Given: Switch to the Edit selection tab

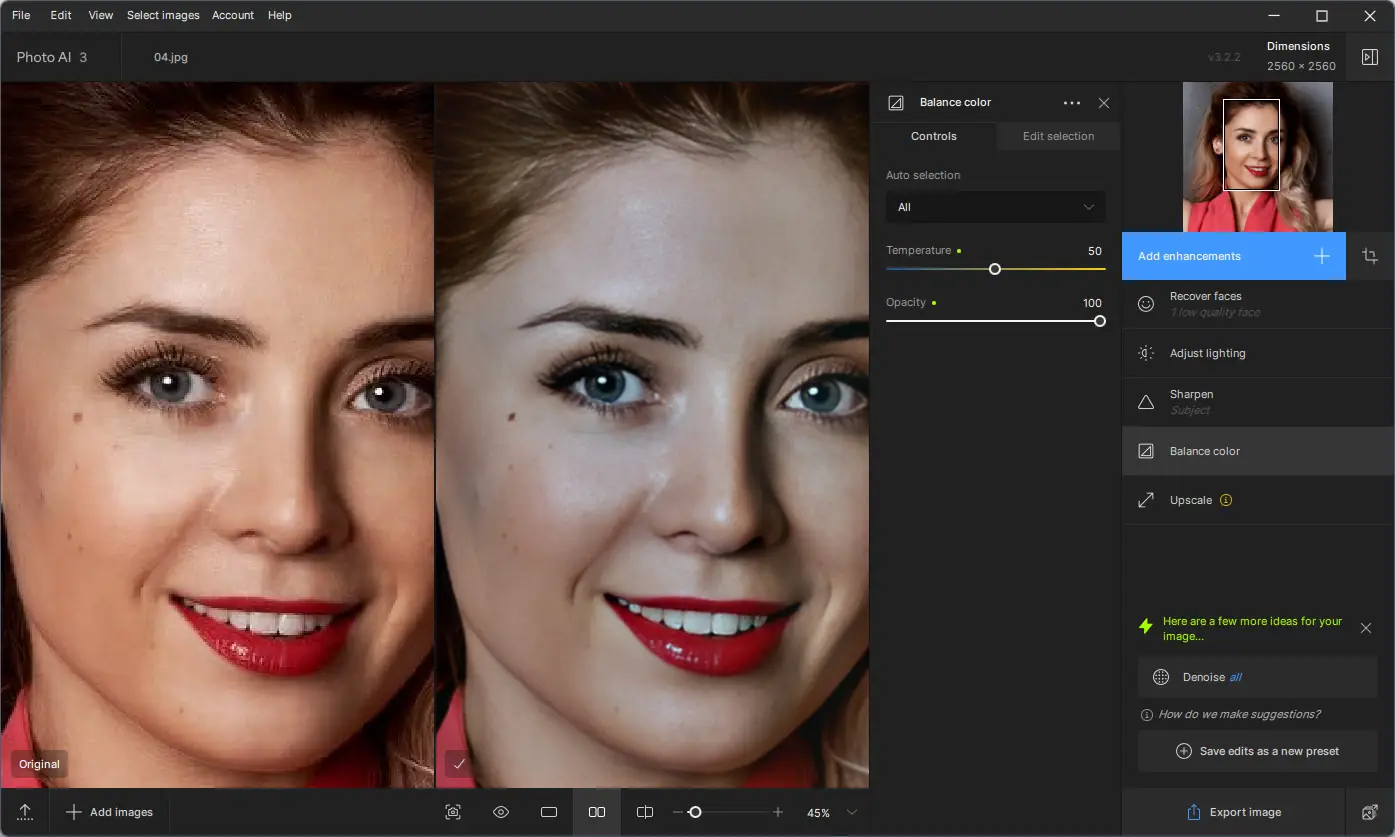Looking at the screenshot, I should pos(1058,136).
